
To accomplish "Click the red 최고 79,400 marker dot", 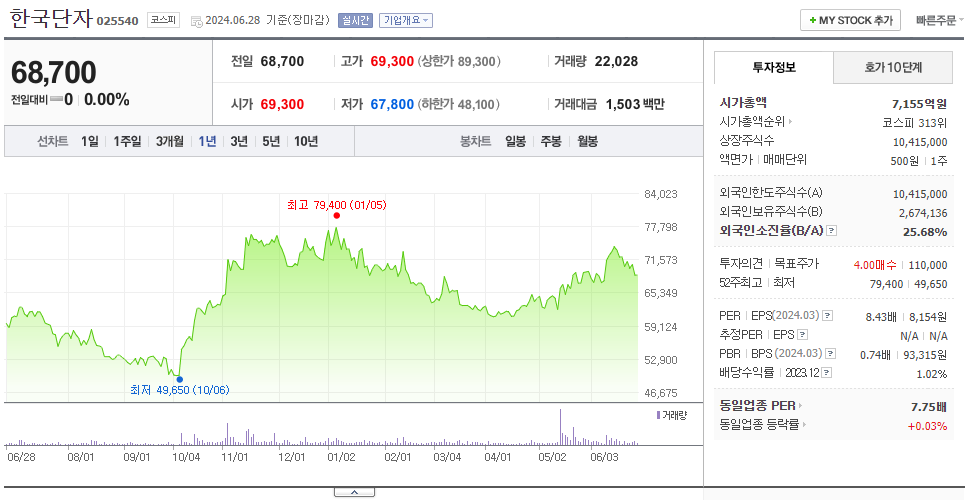I will coord(336,215).
